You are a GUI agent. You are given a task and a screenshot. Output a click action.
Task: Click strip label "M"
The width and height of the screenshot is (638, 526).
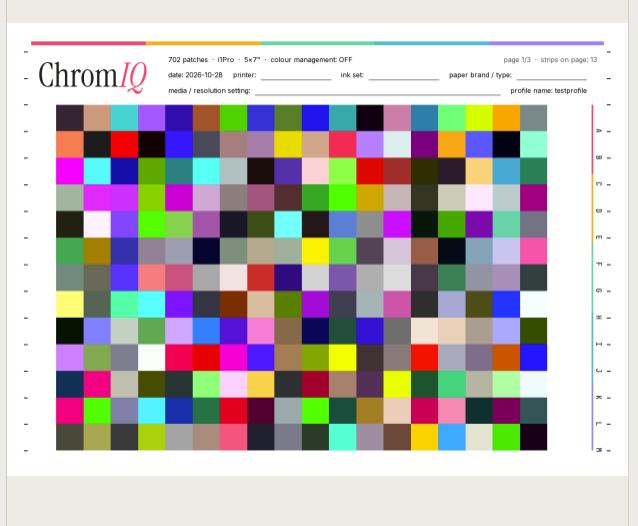(599, 450)
